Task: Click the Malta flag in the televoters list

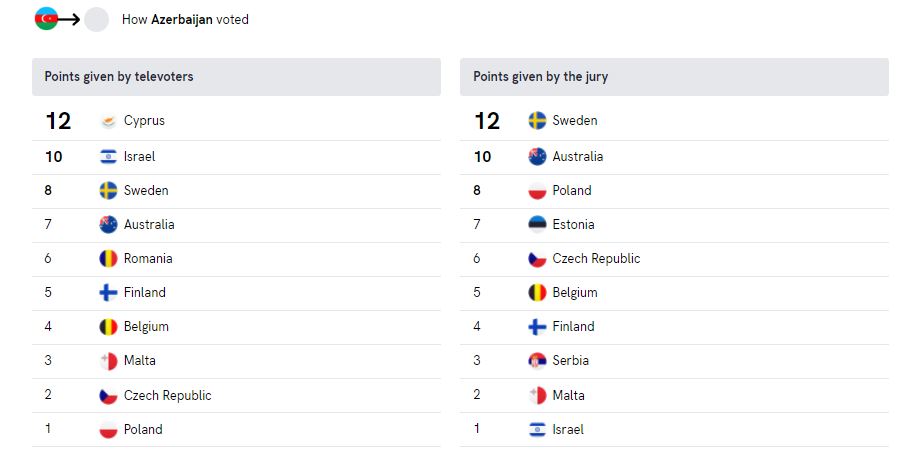Action: coord(108,361)
